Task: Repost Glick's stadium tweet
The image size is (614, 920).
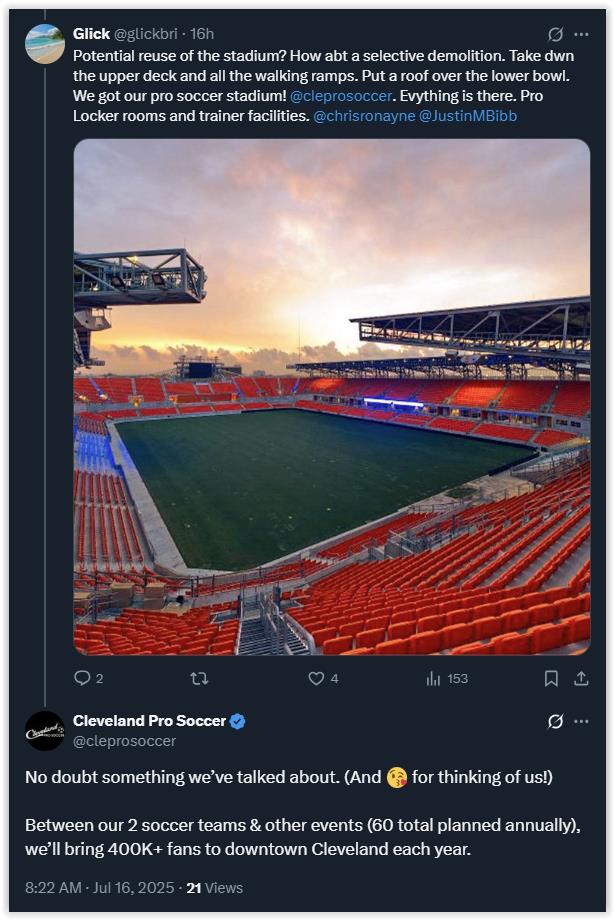Action: click(x=198, y=678)
